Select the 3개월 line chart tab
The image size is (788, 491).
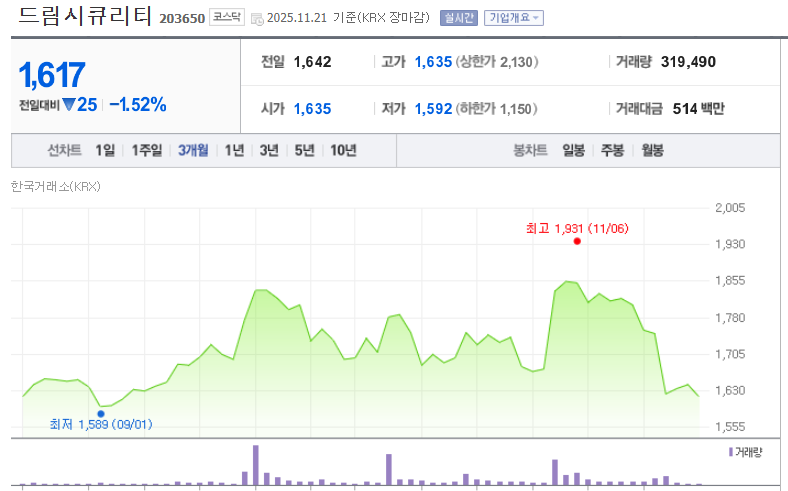pos(193,150)
